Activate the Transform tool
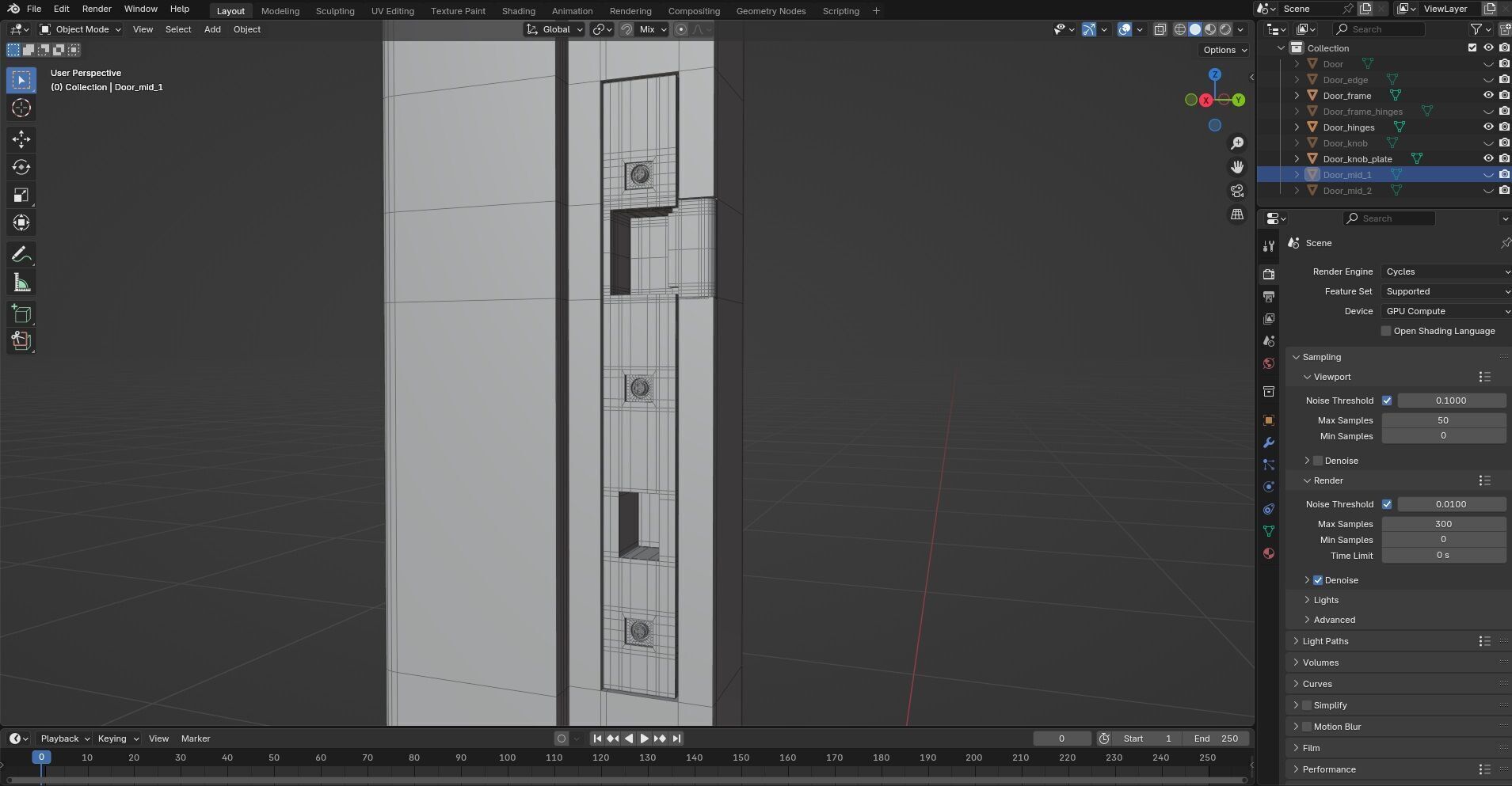 [21, 222]
